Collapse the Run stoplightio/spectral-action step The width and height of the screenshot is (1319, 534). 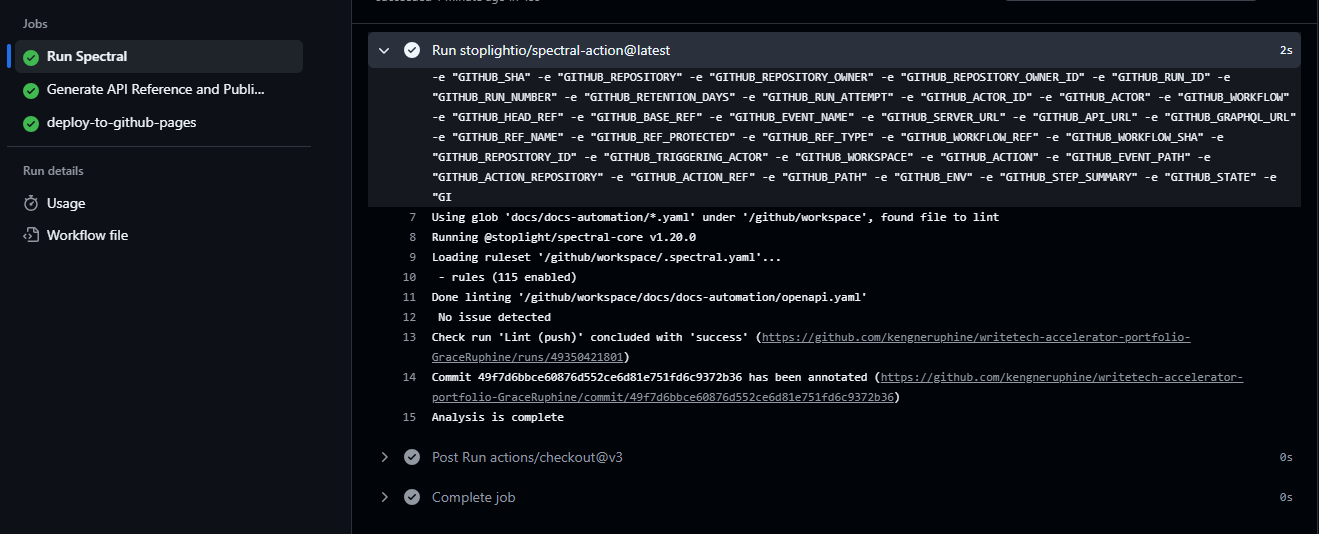click(x=385, y=50)
